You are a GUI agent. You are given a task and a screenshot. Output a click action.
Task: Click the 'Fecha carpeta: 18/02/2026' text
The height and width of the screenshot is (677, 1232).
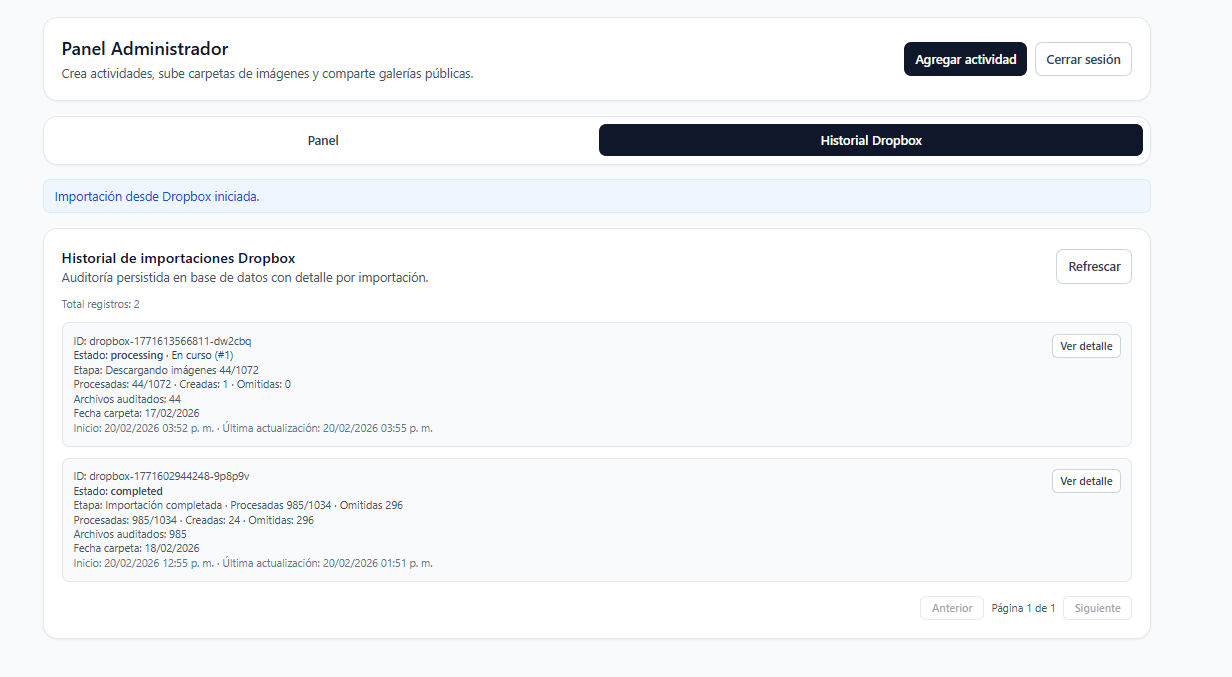pos(136,548)
